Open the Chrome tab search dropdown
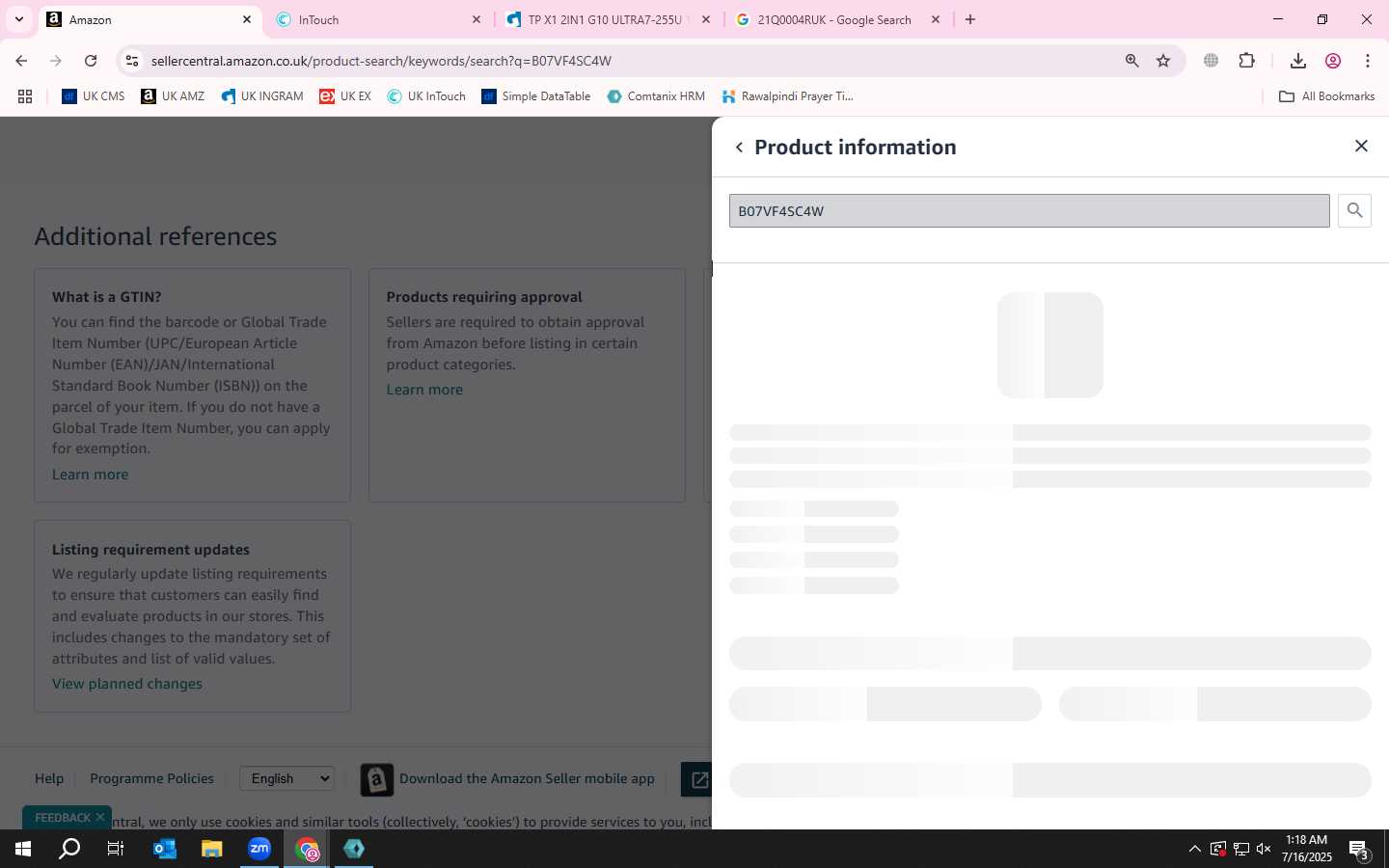1389x868 pixels. pos(18,19)
